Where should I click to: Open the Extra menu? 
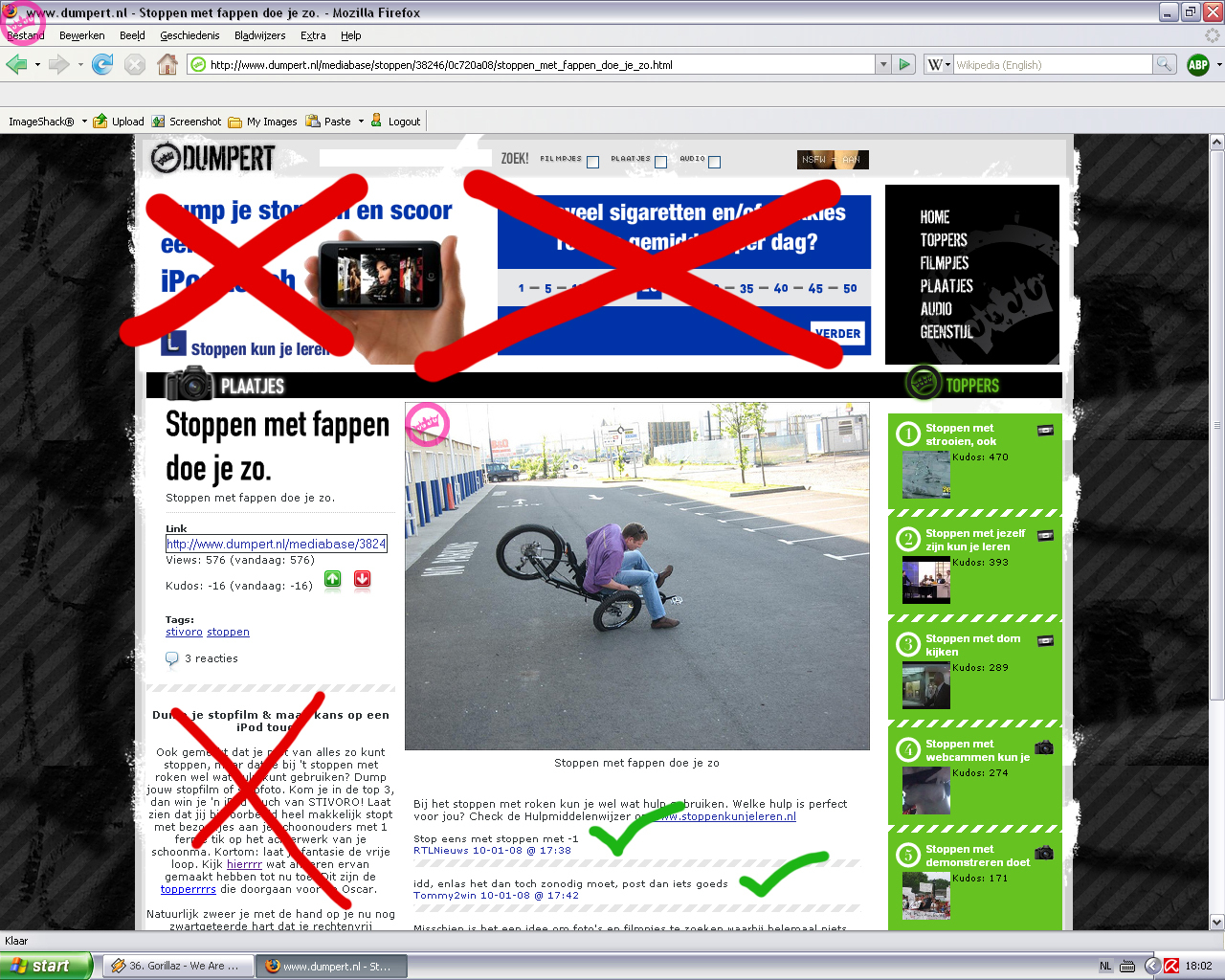313,35
